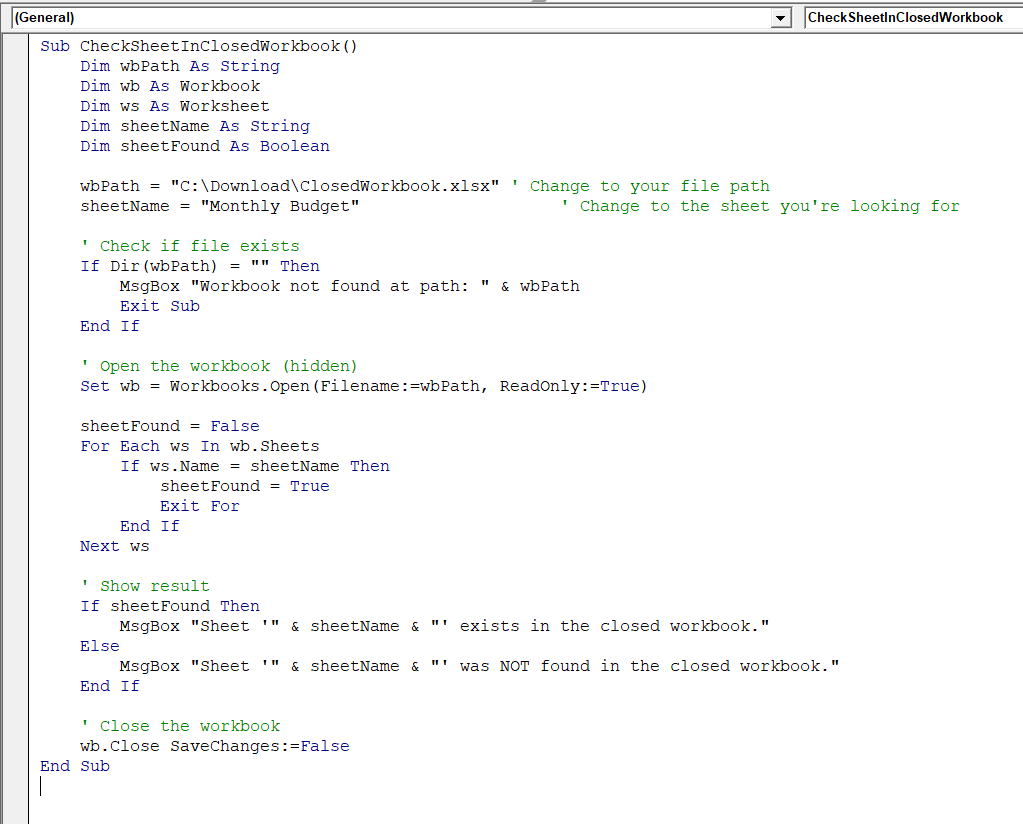Click the "For Each ws In wb.Sheets" line
1023x824 pixels.
click(199, 446)
